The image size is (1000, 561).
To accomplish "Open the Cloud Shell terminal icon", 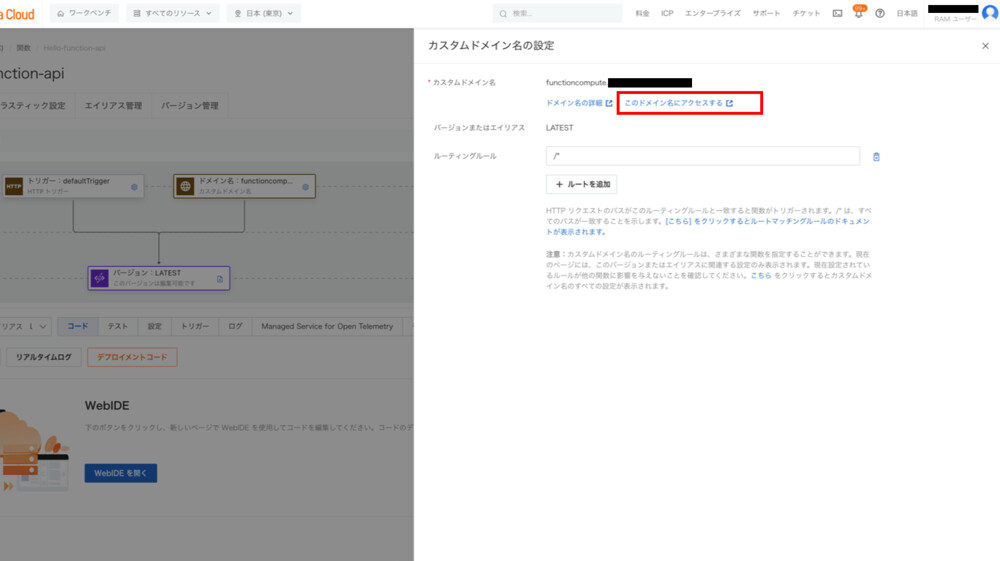I will [837, 14].
